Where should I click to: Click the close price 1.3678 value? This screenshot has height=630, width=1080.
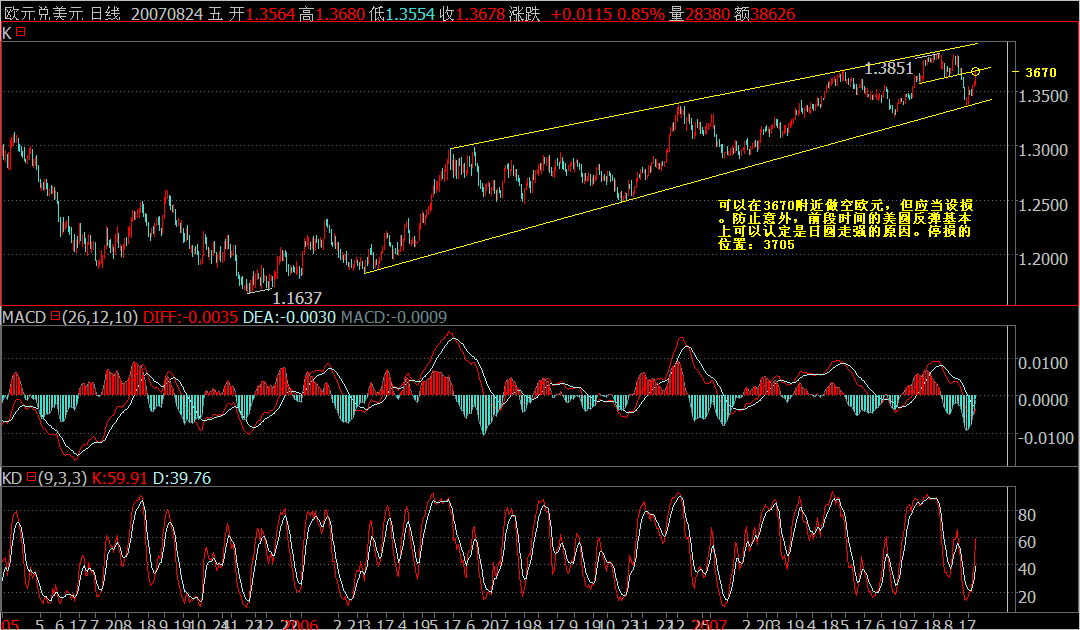coord(481,14)
